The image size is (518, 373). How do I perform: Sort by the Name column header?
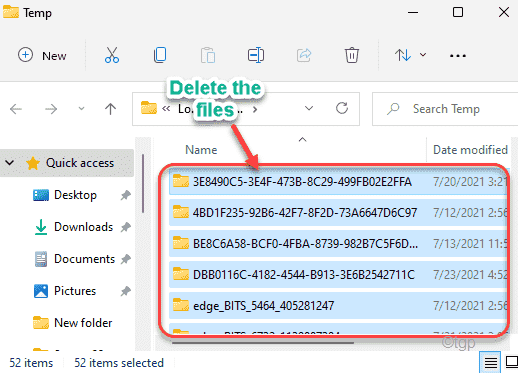point(201,150)
